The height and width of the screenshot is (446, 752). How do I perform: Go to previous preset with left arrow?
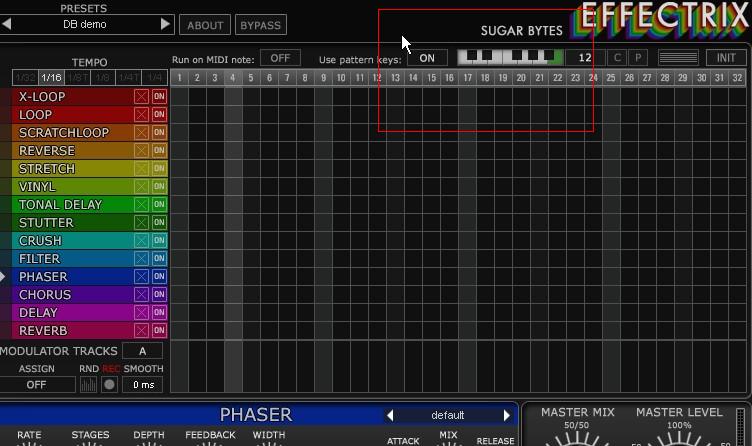6,23
